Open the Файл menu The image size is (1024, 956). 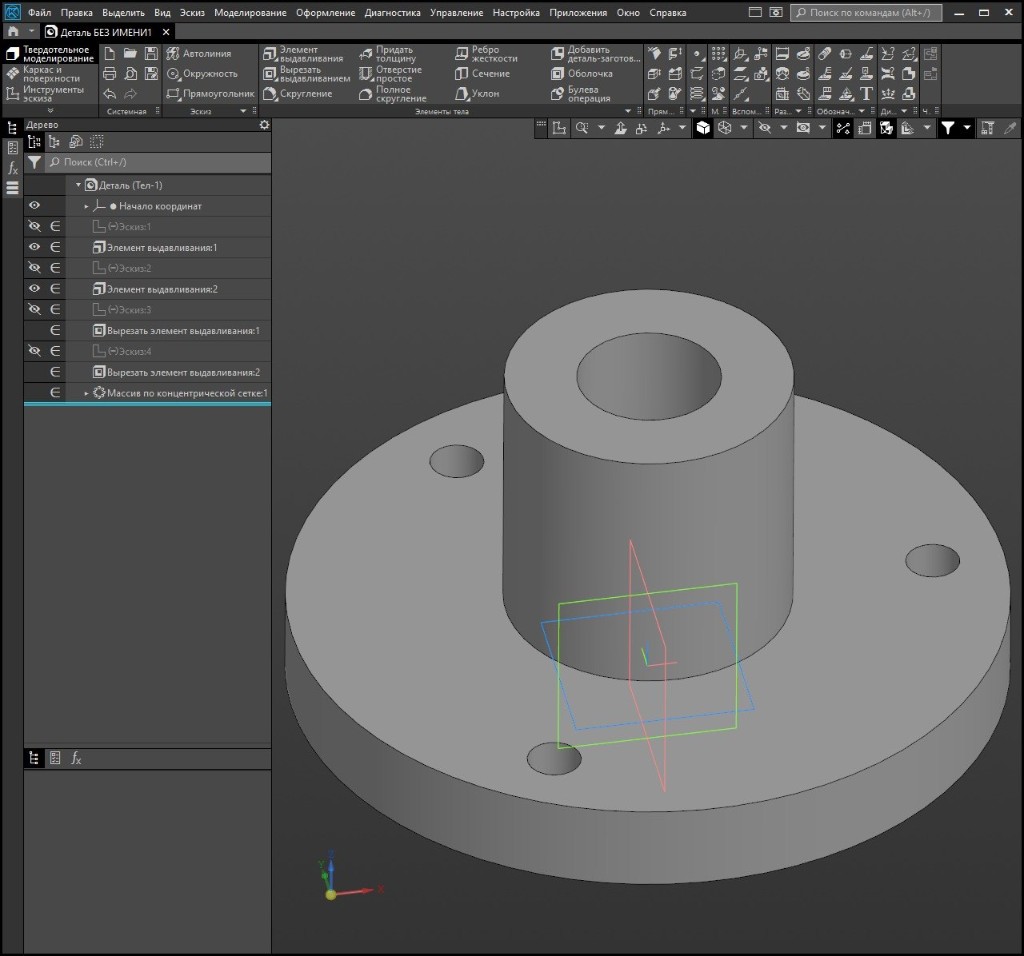(39, 12)
